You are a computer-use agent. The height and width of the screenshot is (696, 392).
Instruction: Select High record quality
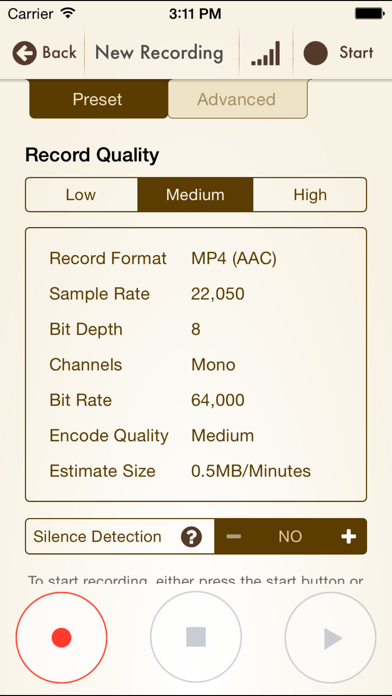(310, 194)
